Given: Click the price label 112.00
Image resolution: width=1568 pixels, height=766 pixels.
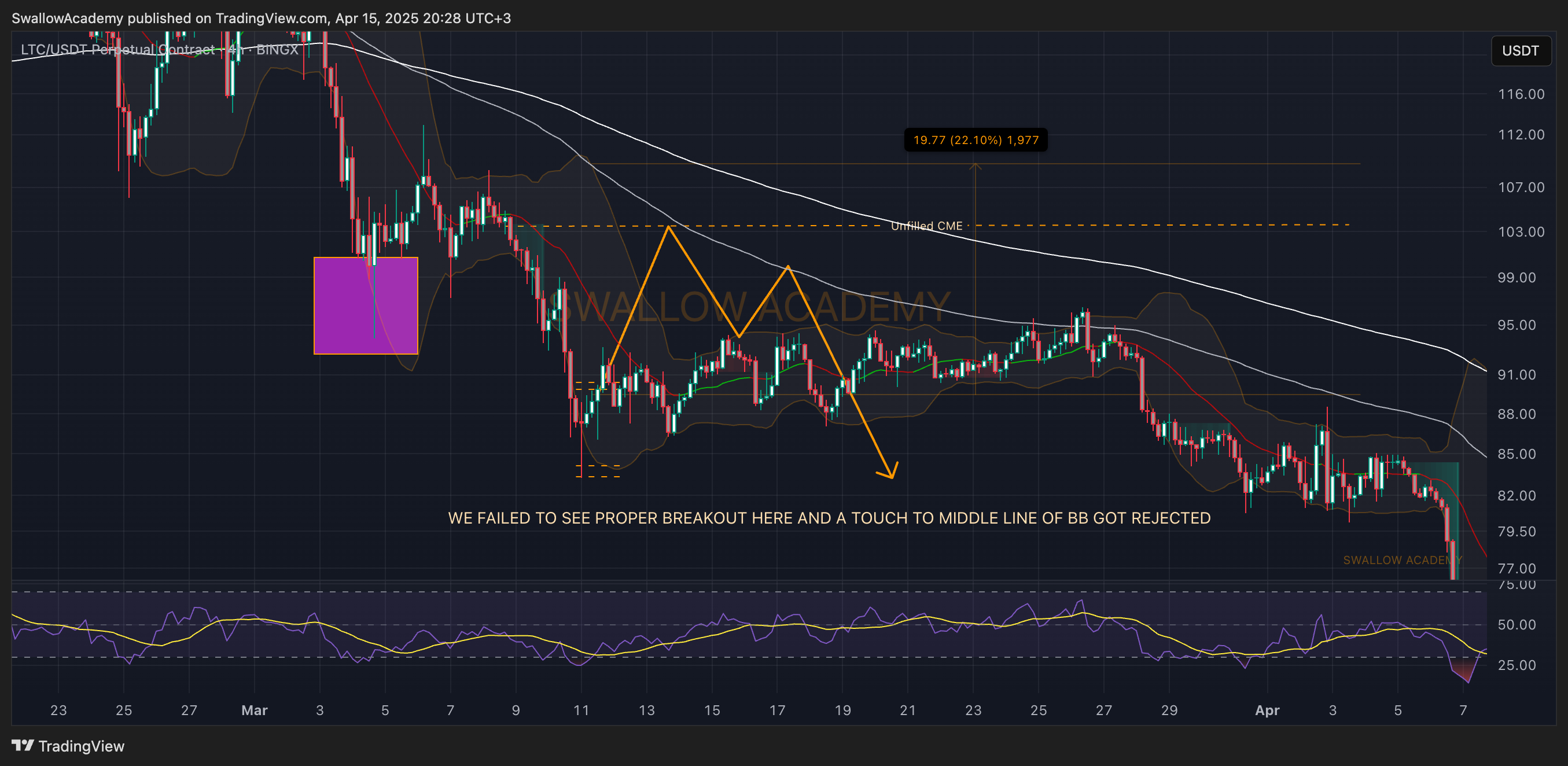Looking at the screenshot, I should tap(1521, 134).
